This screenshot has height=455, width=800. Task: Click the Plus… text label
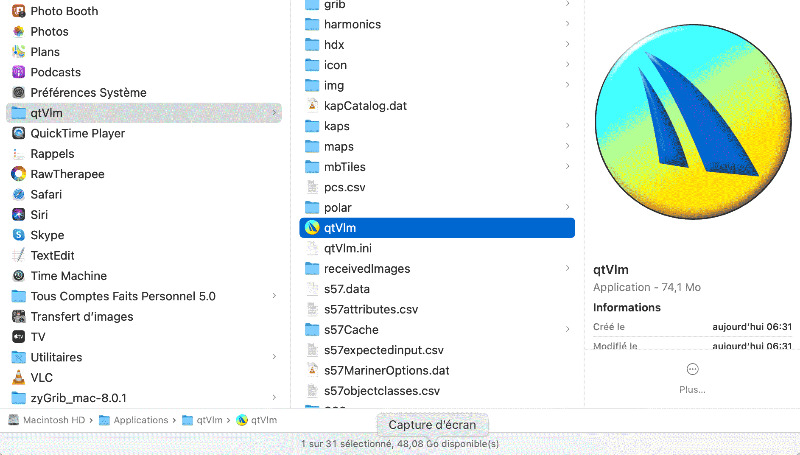(692, 390)
